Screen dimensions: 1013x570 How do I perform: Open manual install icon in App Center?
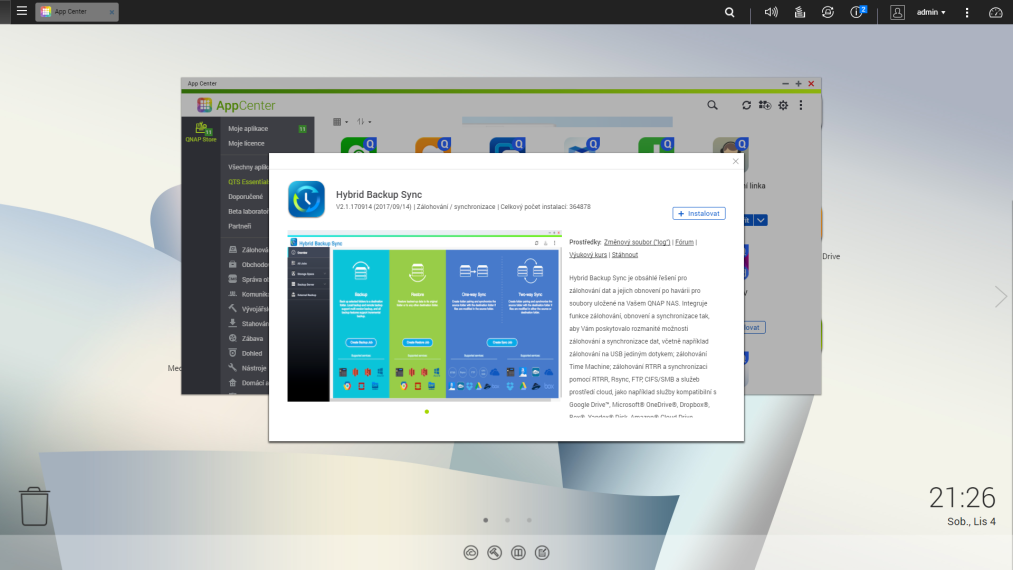pos(765,105)
